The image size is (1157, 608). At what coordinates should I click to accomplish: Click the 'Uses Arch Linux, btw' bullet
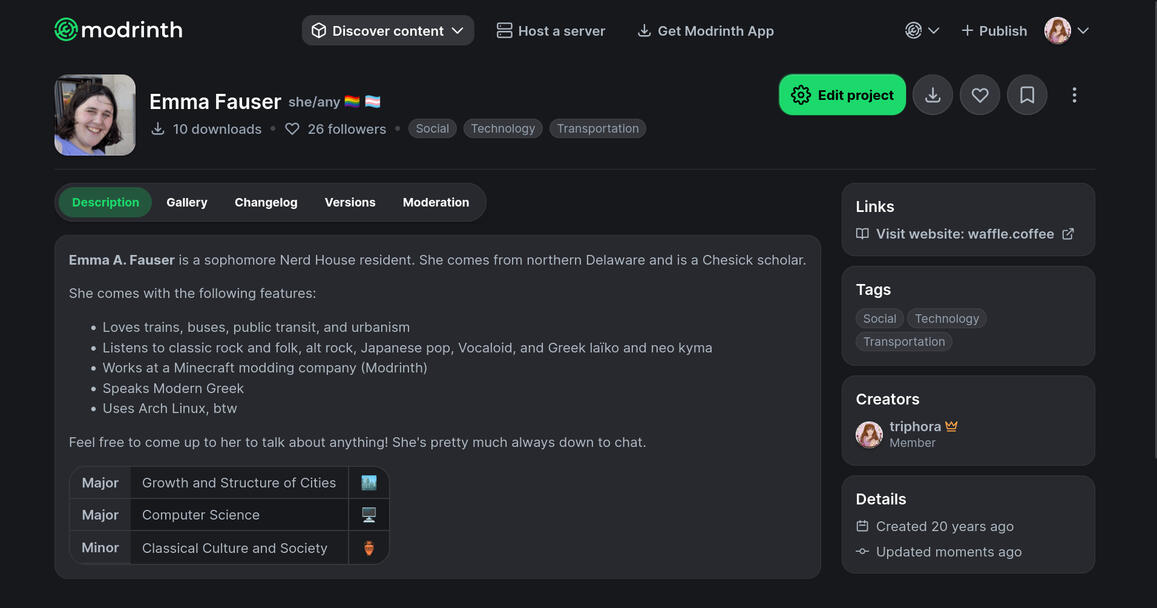pos(170,408)
